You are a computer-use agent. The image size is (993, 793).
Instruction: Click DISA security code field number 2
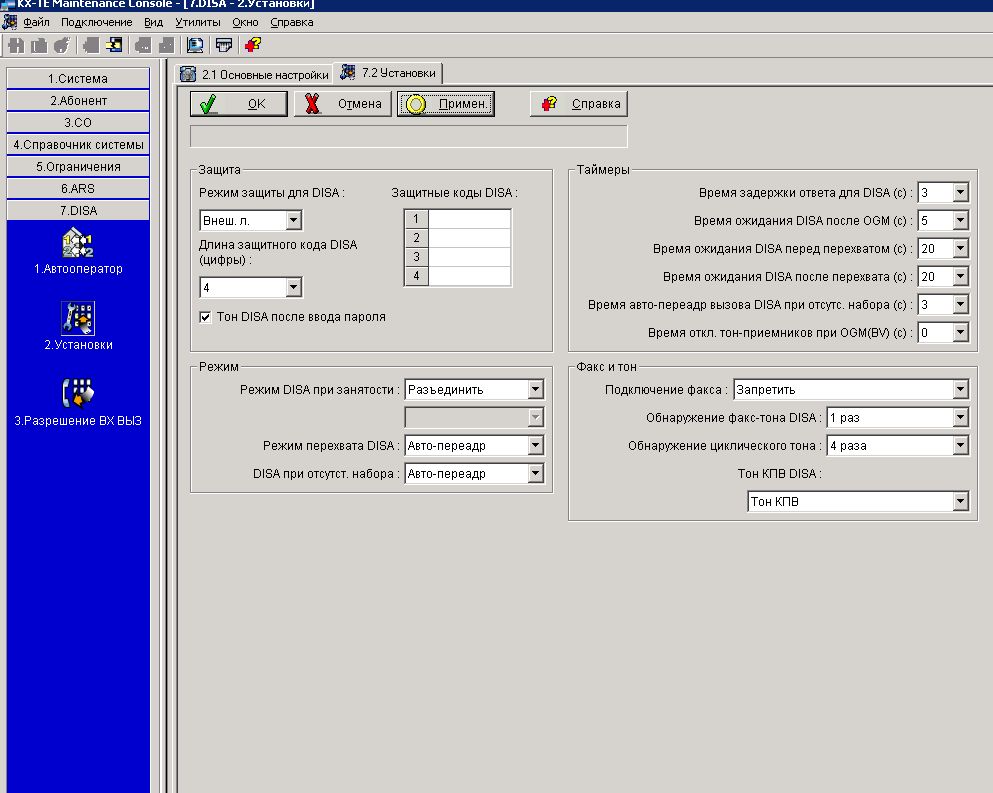tap(469, 238)
